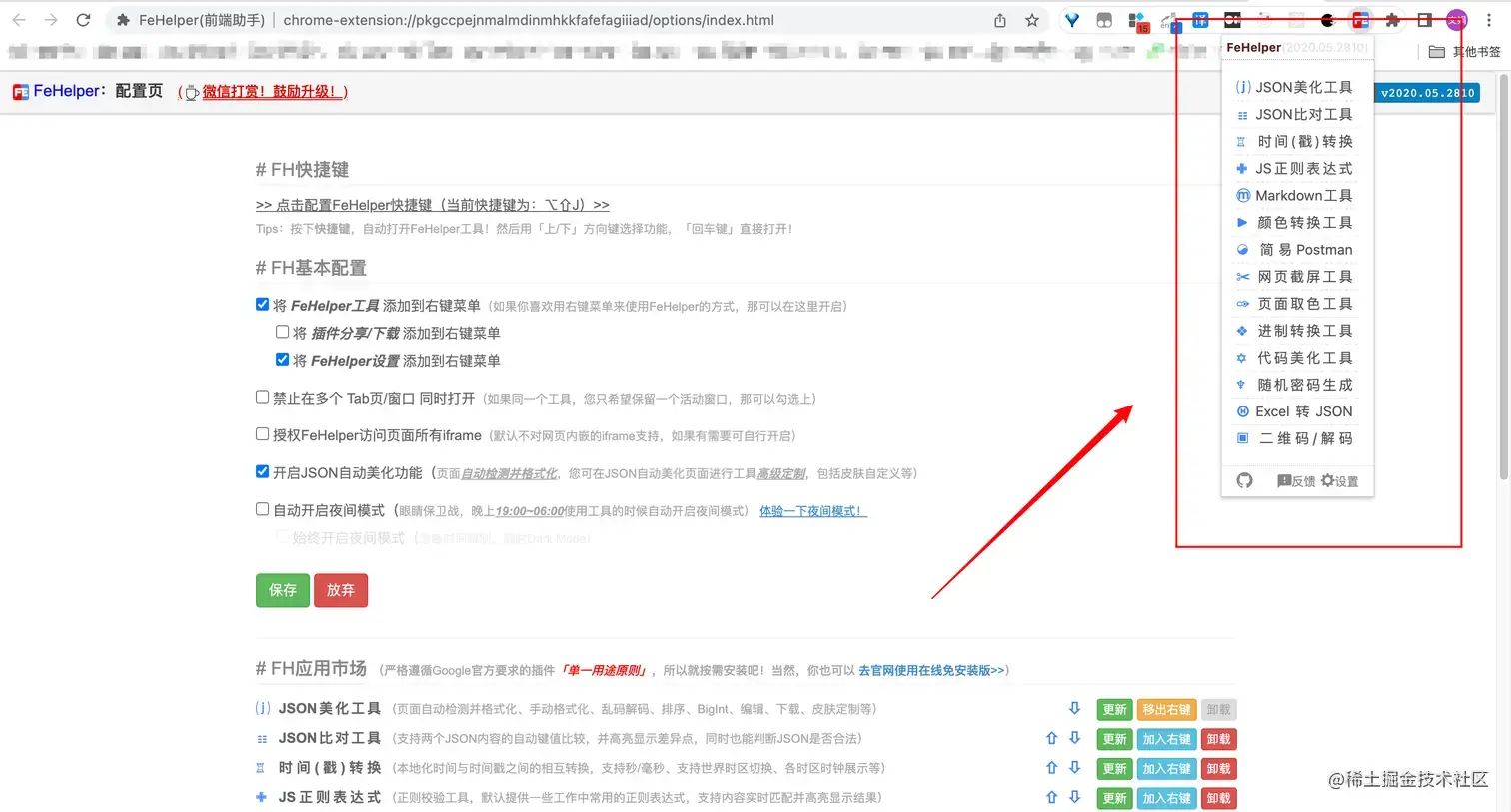Click the red 放弃 button
The width and height of the screenshot is (1511, 812).
tap(341, 590)
